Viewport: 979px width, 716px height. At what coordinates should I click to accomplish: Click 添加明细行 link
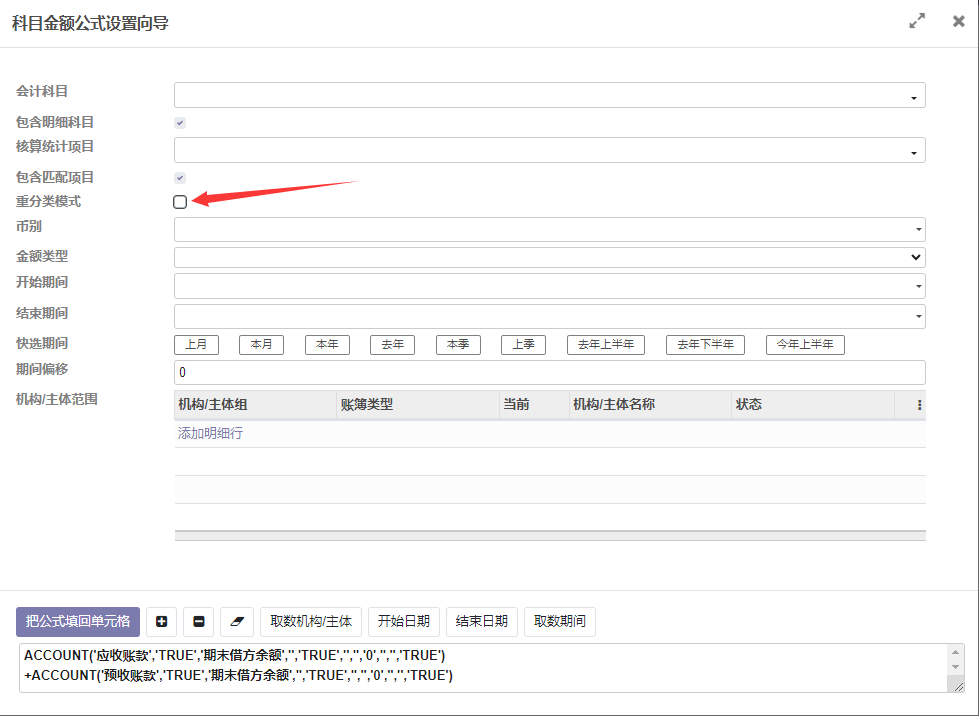(x=210, y=433)
